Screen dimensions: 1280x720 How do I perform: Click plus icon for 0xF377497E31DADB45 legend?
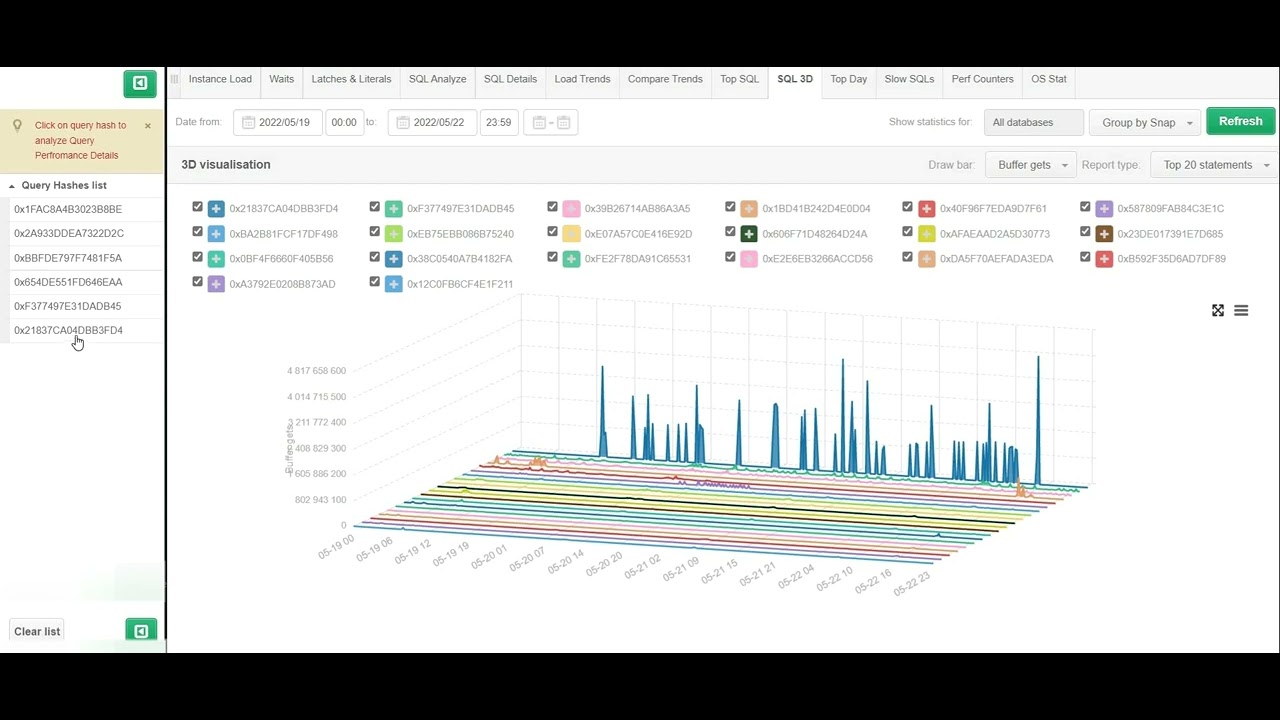(x=393, y=209)
